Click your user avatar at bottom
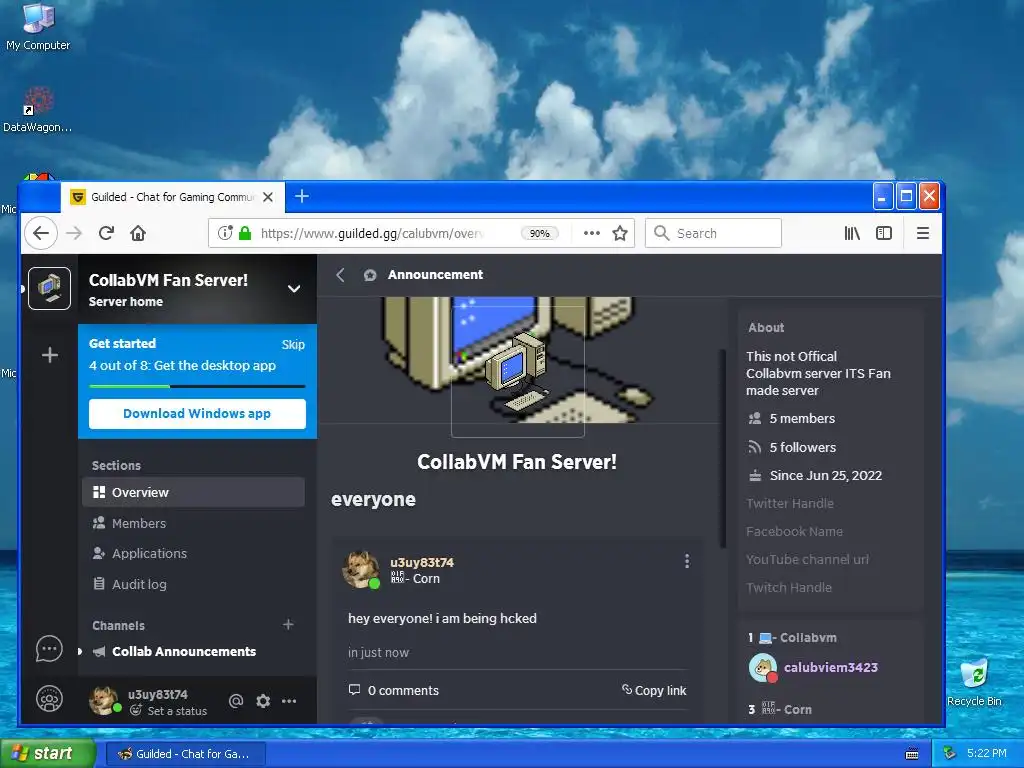The height and width of the screenshot is (768, 1024). (104, 700)
